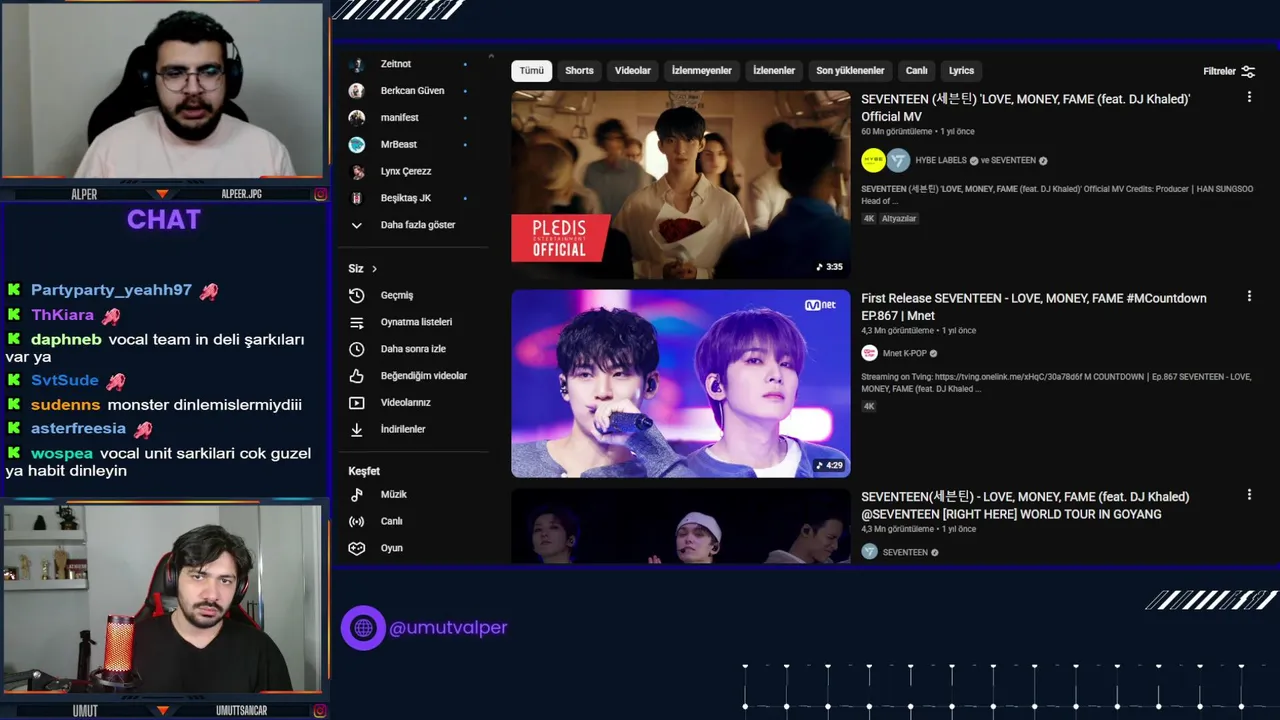Open the Zeitnot channel avatar
Screen dimensions: 1280x720
click(x=357, y=64)
